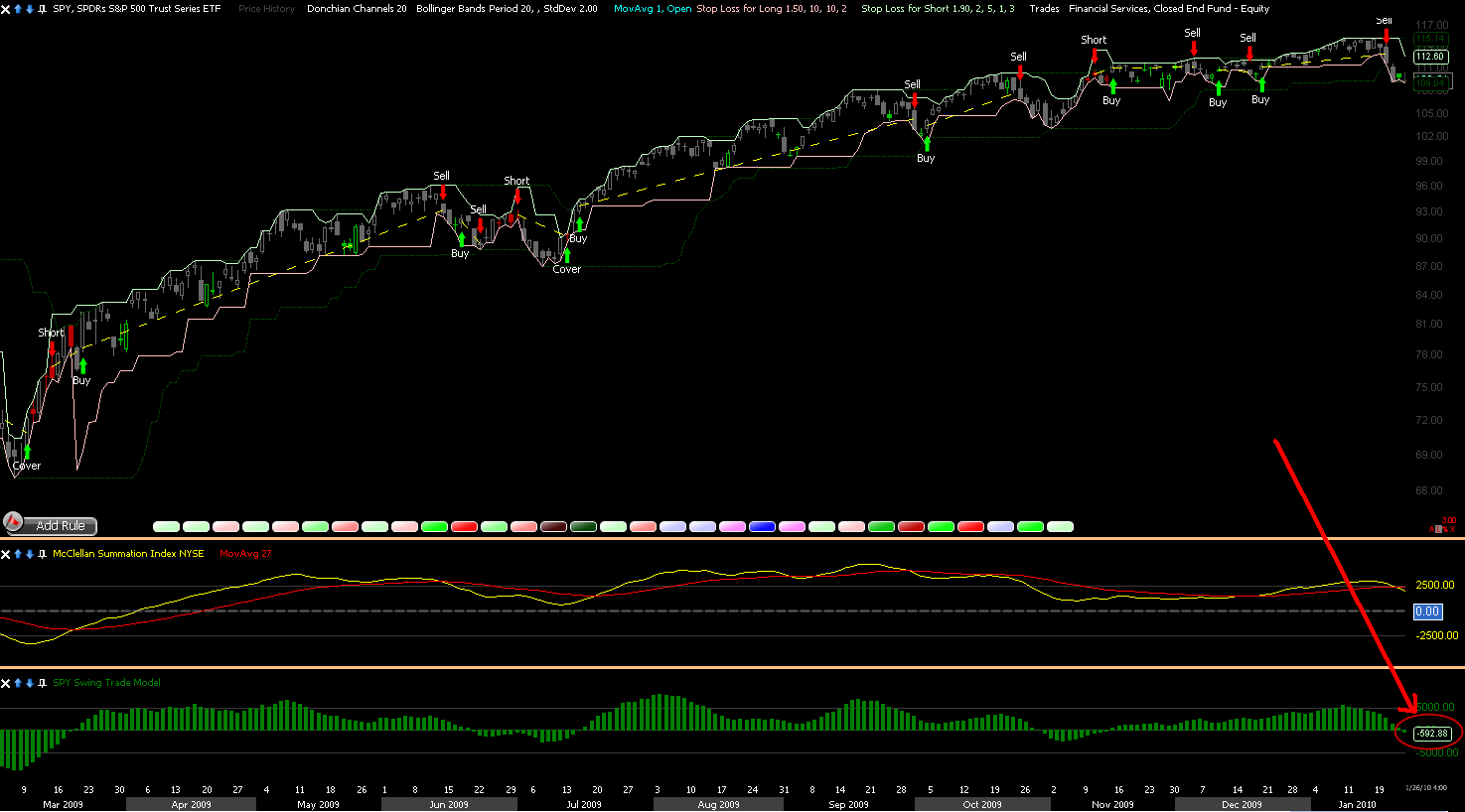Viewport: 1465px width, 812px height.
Task: Click the 112.60 current price box
Action: tap(1430, 58)
